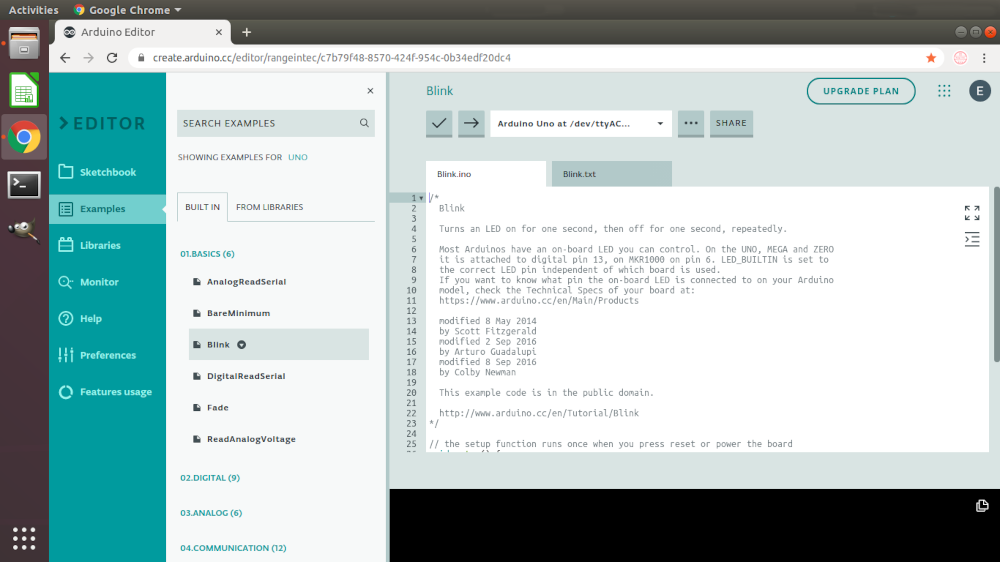
Task: Open Libraries in the sidebar
Action: click(x=107, y=245)
